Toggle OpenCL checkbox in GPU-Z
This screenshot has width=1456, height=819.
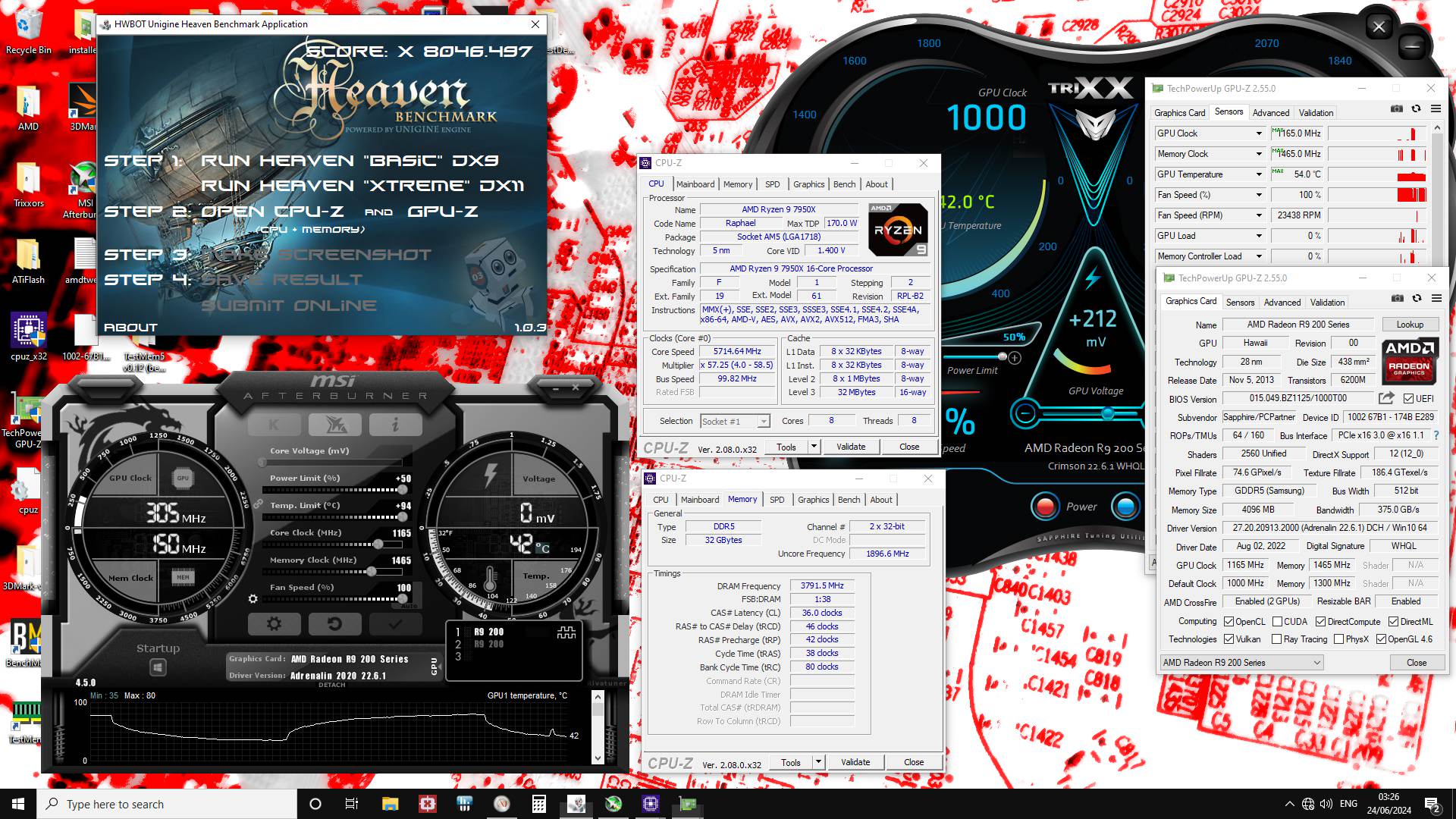coord(1228,622)
